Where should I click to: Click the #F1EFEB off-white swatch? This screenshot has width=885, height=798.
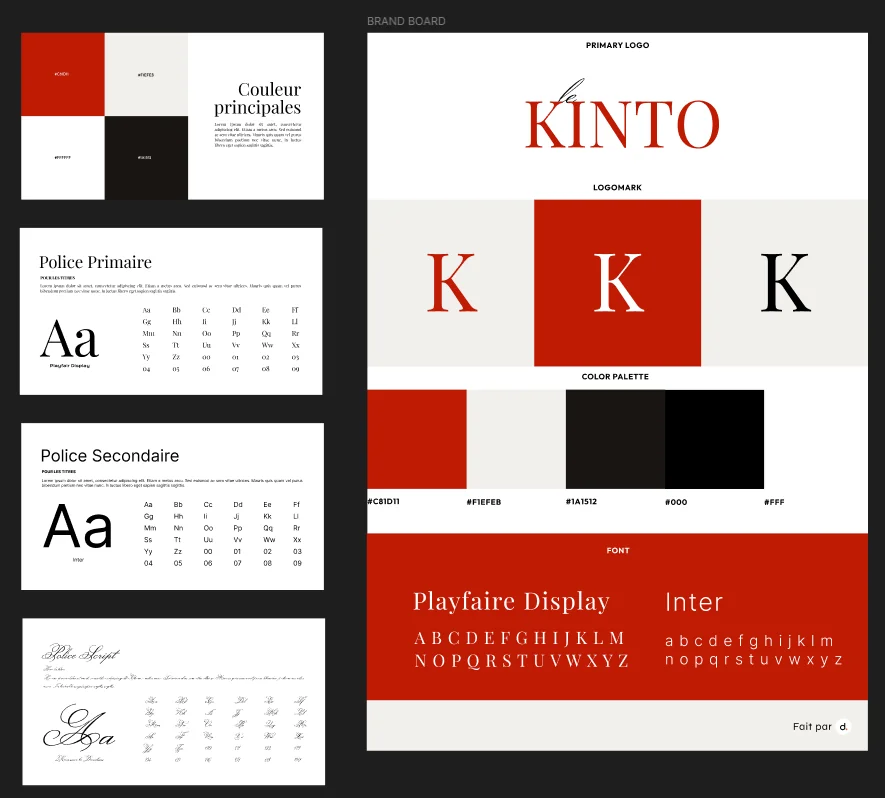coord(516,438)
